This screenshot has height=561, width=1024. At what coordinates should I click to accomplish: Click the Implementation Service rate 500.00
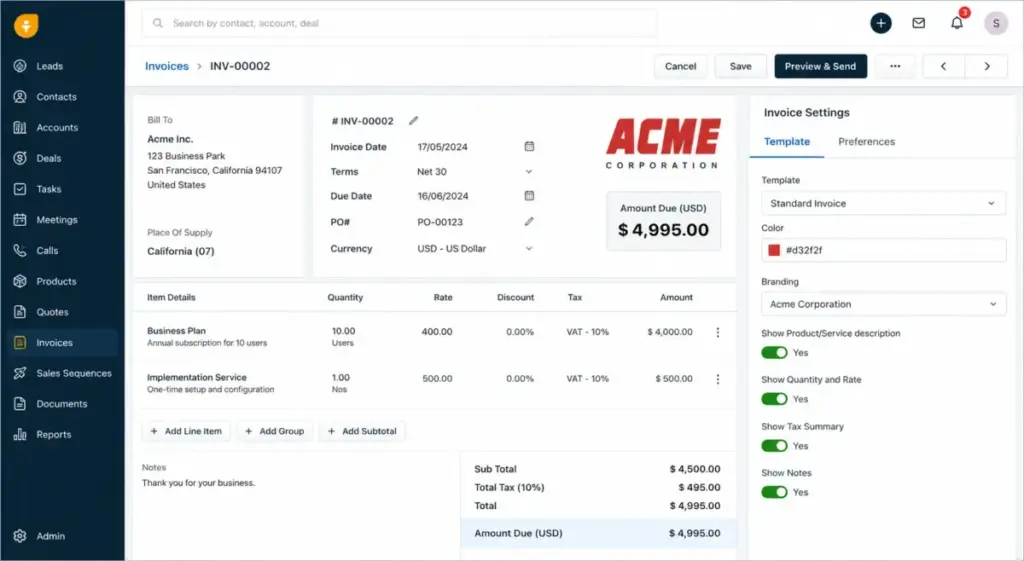click(437, 379)
